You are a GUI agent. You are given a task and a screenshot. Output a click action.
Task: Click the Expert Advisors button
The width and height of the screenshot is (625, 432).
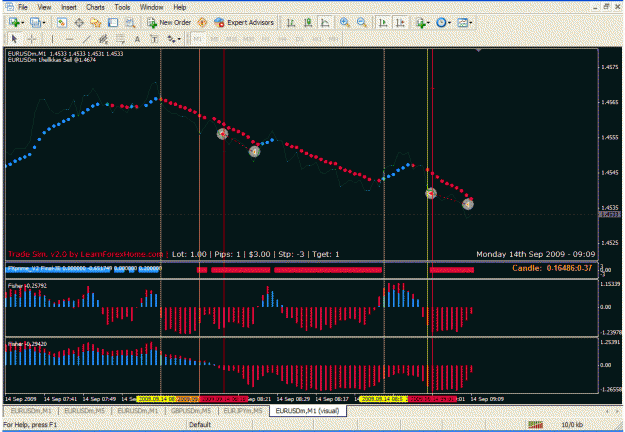point(244,23)
